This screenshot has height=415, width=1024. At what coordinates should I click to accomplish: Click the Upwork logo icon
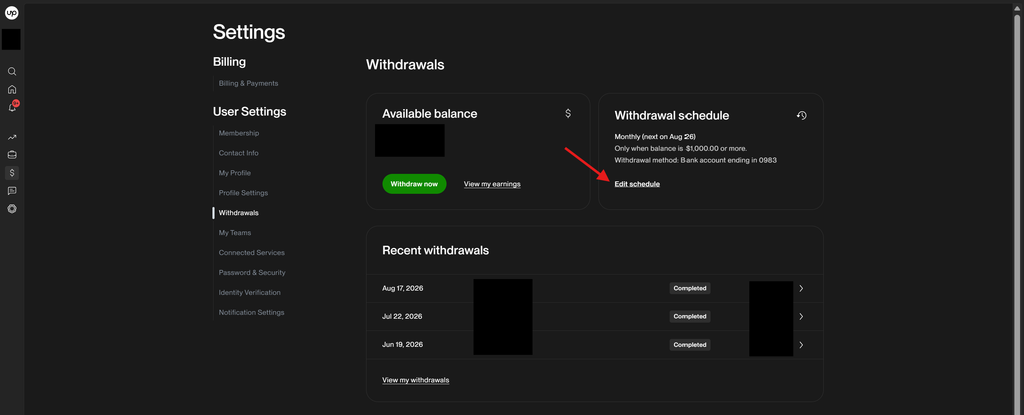coord(12,12)
